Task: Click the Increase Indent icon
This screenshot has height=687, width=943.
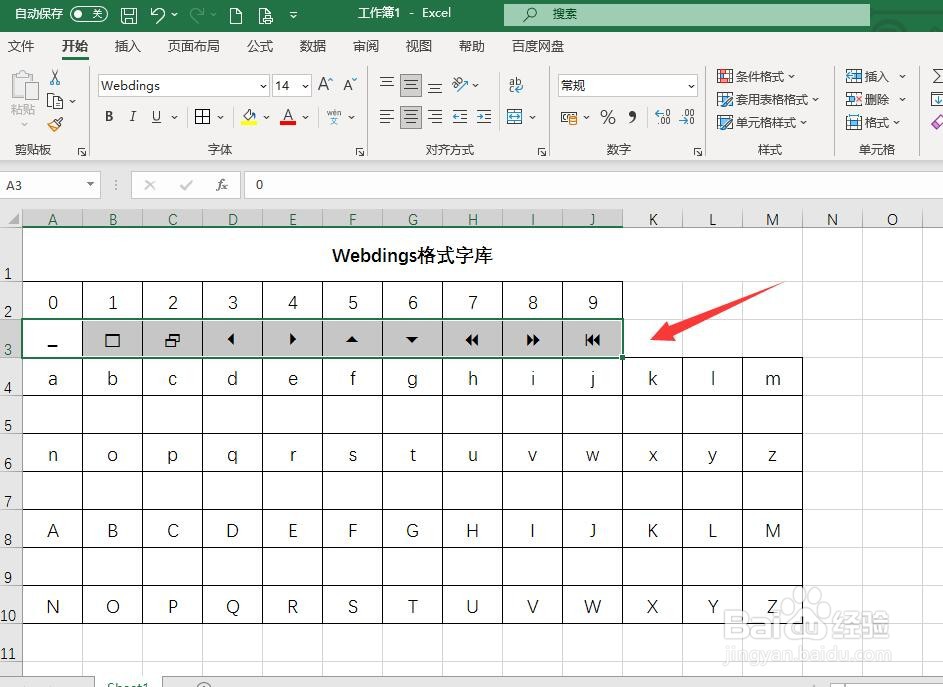Action: pyautogui.click(x=484, y=117)
